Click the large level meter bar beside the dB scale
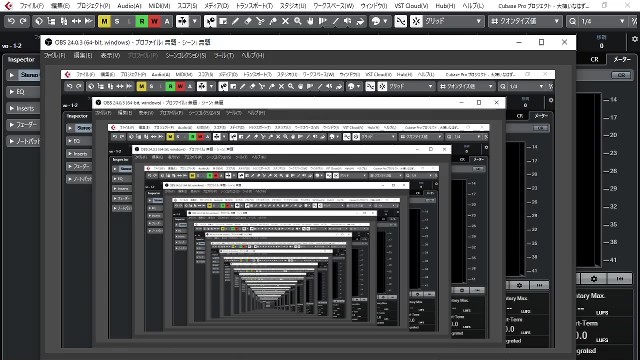The width and height of the screenshot is (640, 360). (589, 180)
